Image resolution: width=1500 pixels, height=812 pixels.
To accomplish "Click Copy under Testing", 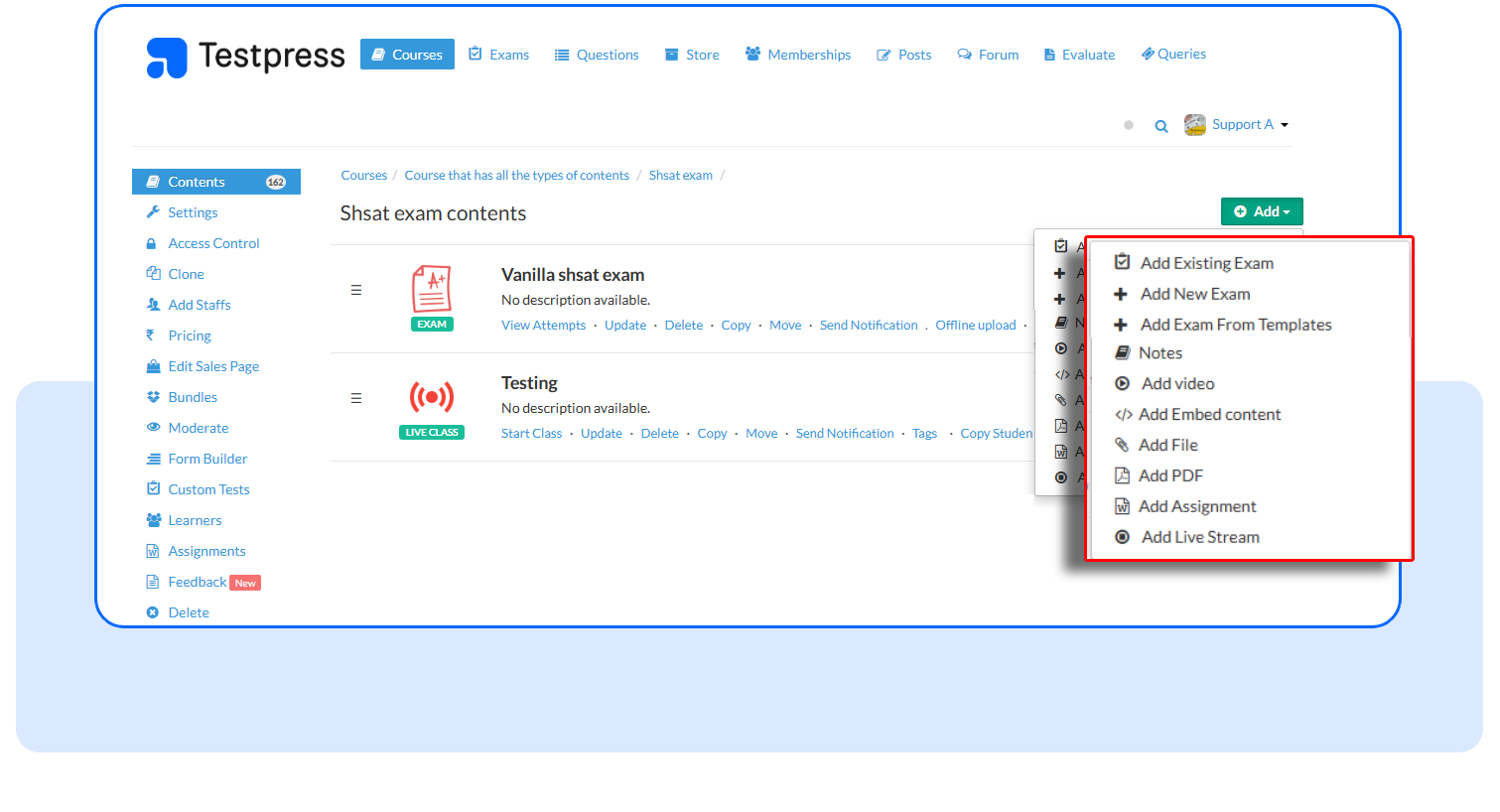I will tap(713, 434).
